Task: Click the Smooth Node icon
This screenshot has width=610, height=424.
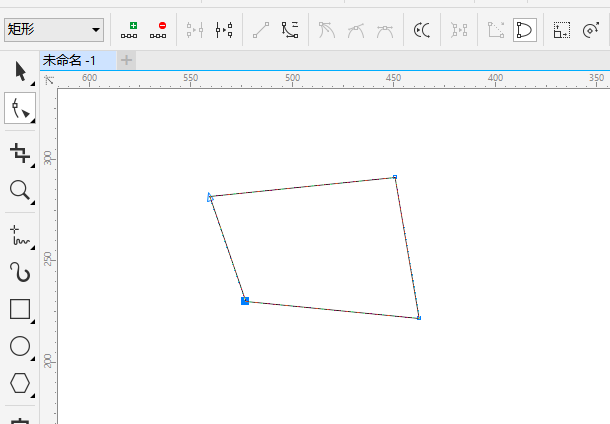Action: click(x=356, y=30)
